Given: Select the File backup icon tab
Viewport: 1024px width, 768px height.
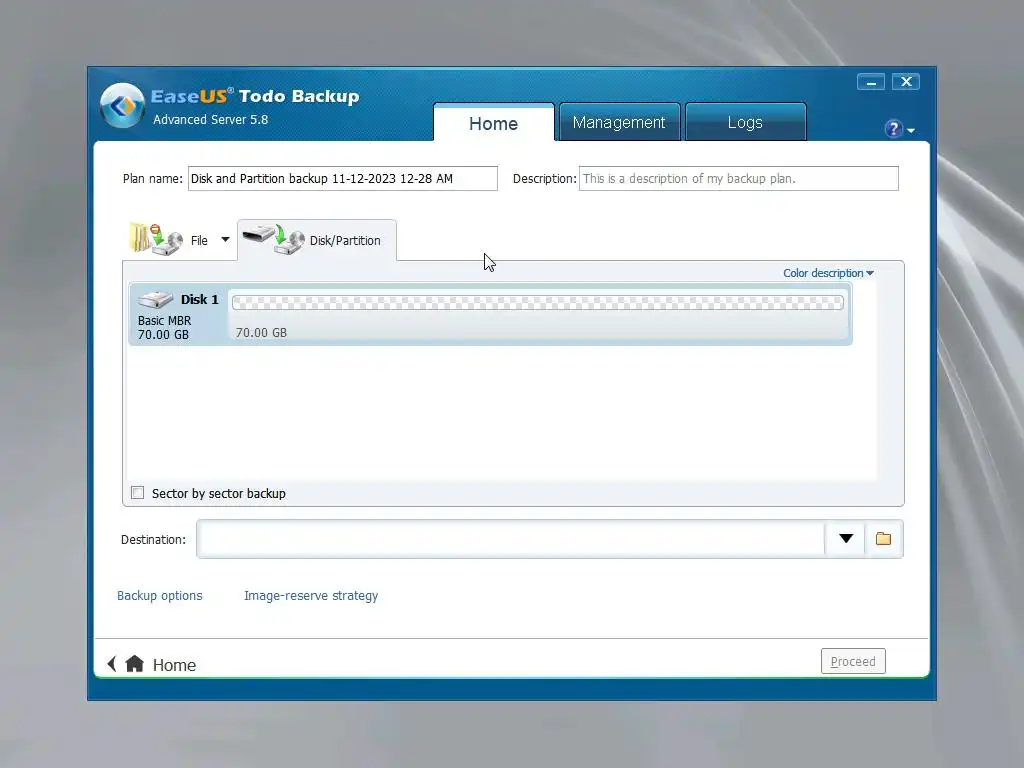Looking at the screenshot, I should click(156, 240).
